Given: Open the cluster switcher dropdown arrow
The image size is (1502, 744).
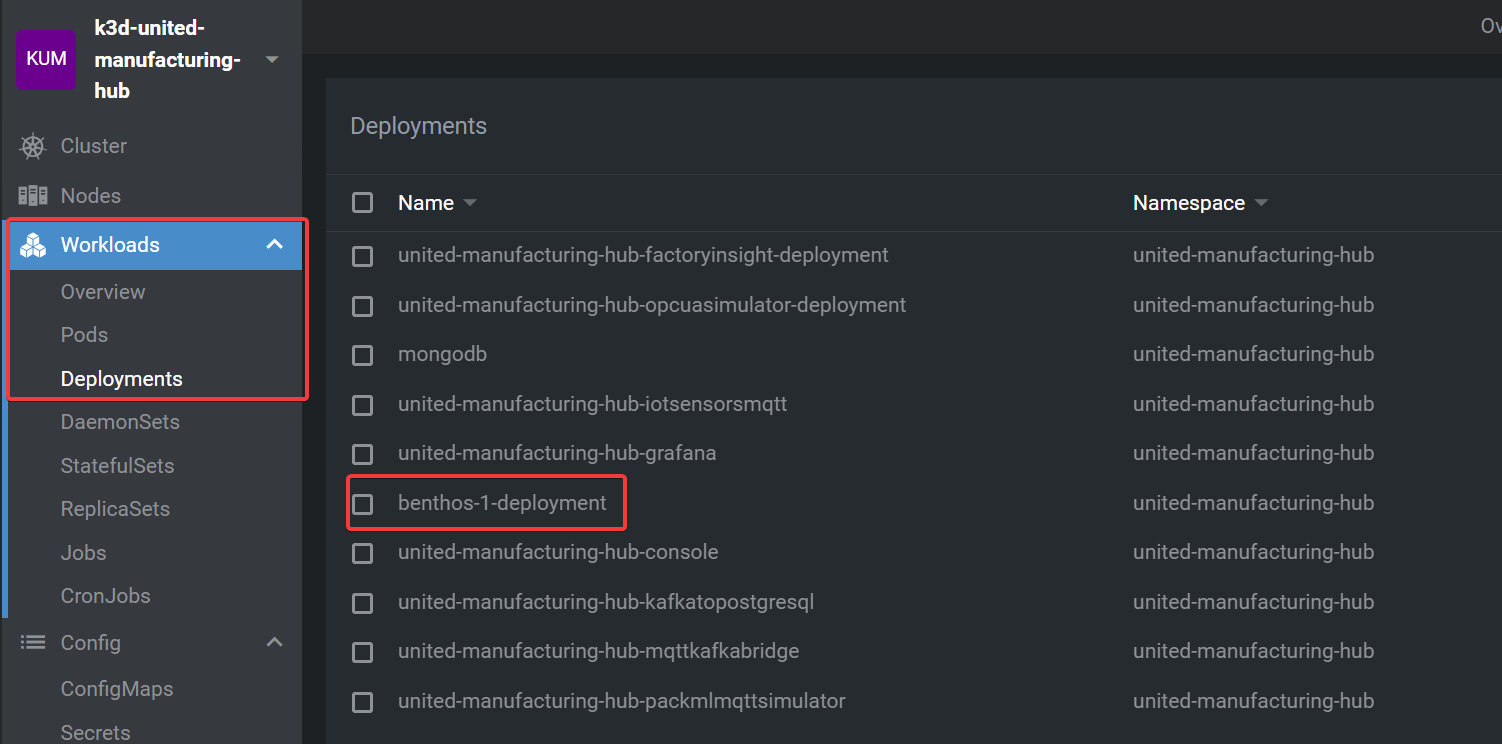Looking at the screenshot, I should point(271,59).
